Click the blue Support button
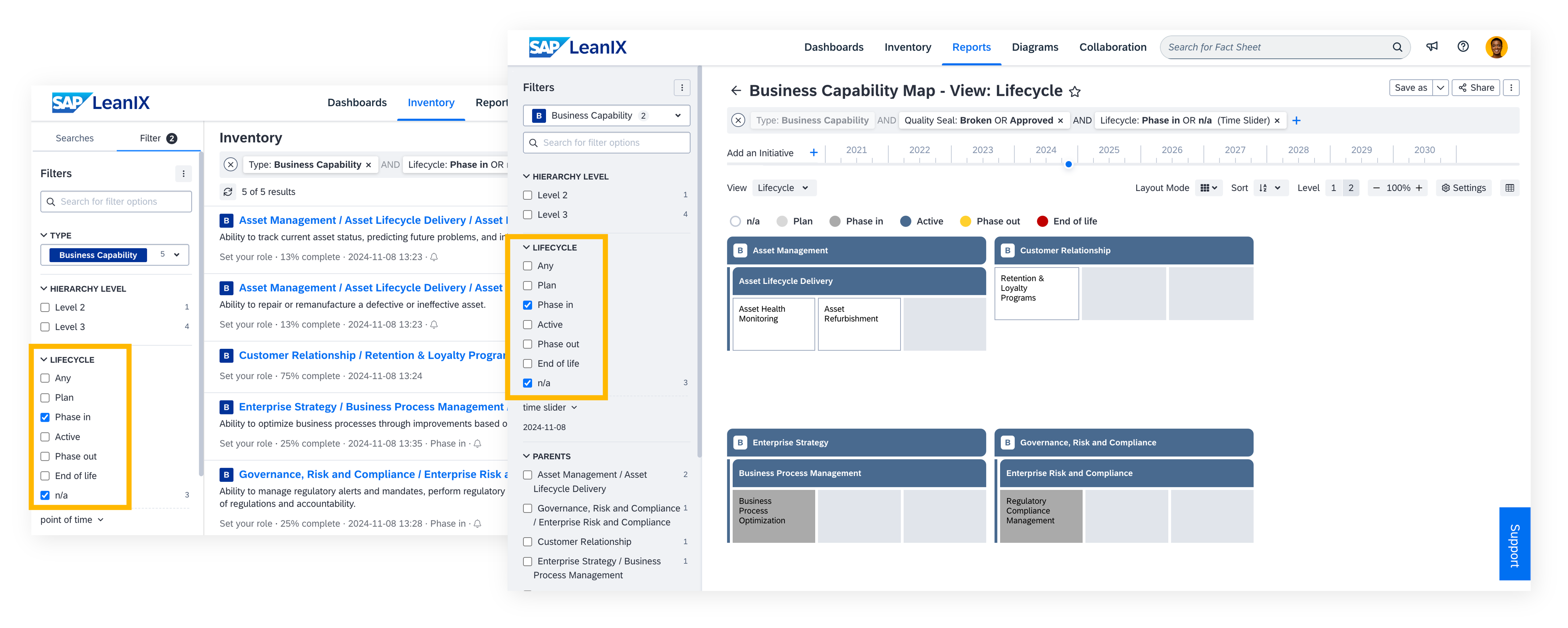Viewport: 1568px width, 628px height. (x=1514, y=544)
